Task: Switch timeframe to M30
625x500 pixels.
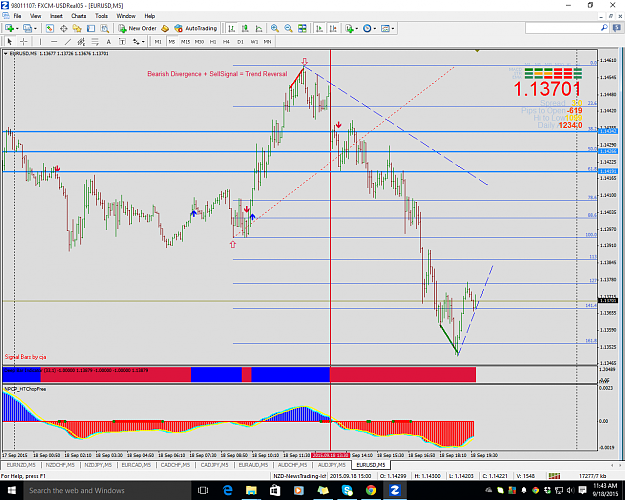Action: [x=199, y=41]
